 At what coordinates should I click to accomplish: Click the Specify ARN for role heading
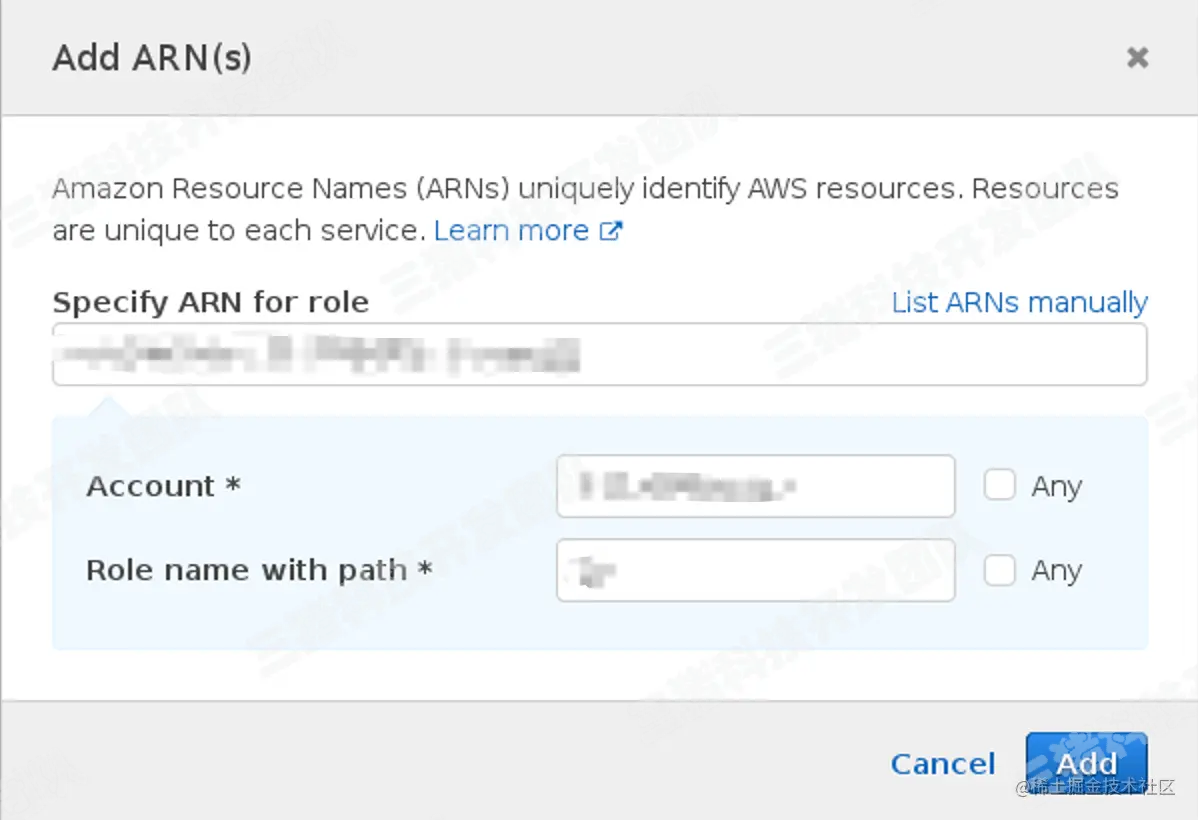(x=210, y=302)
